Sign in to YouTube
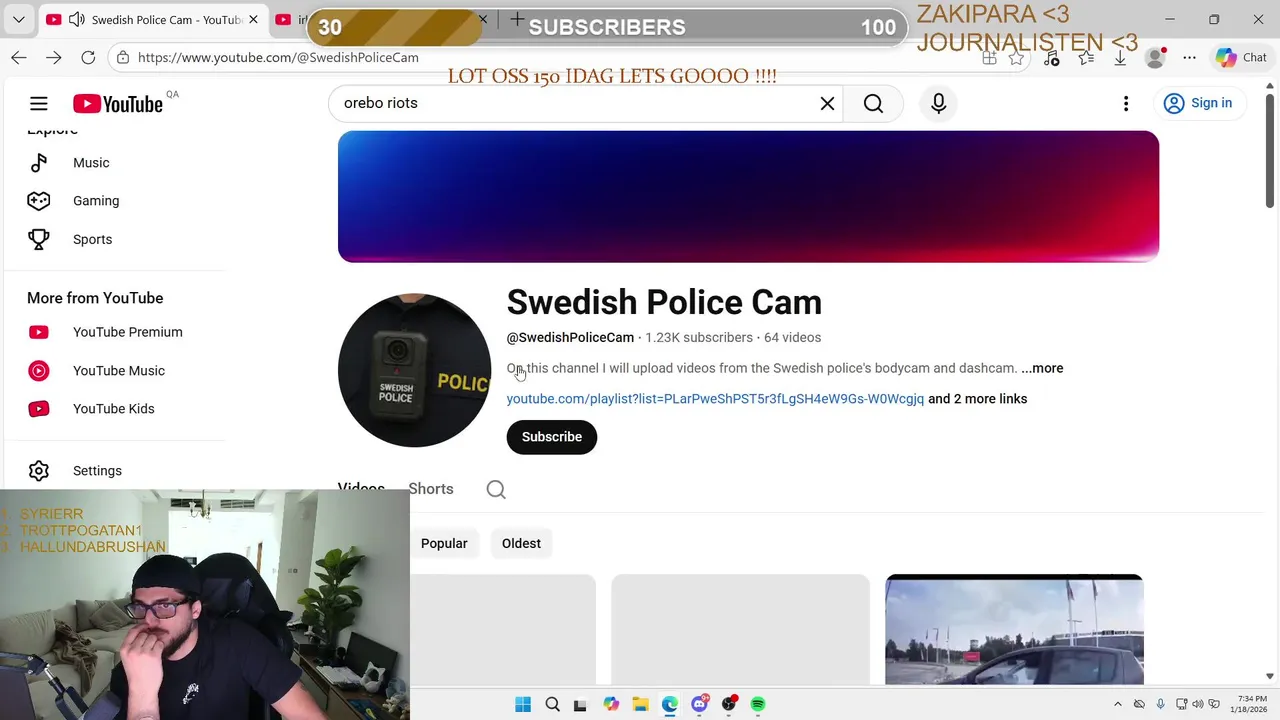 [1198, 103]
